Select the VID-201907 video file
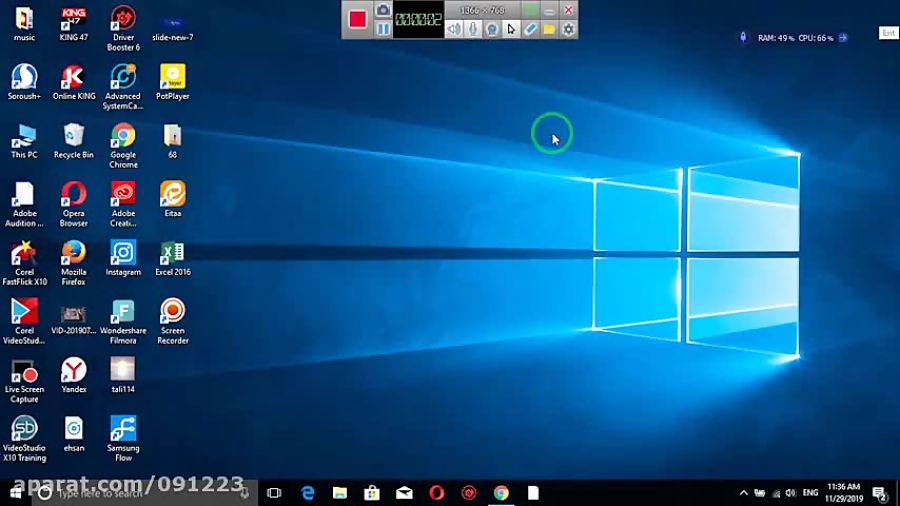 click(73, 320)
